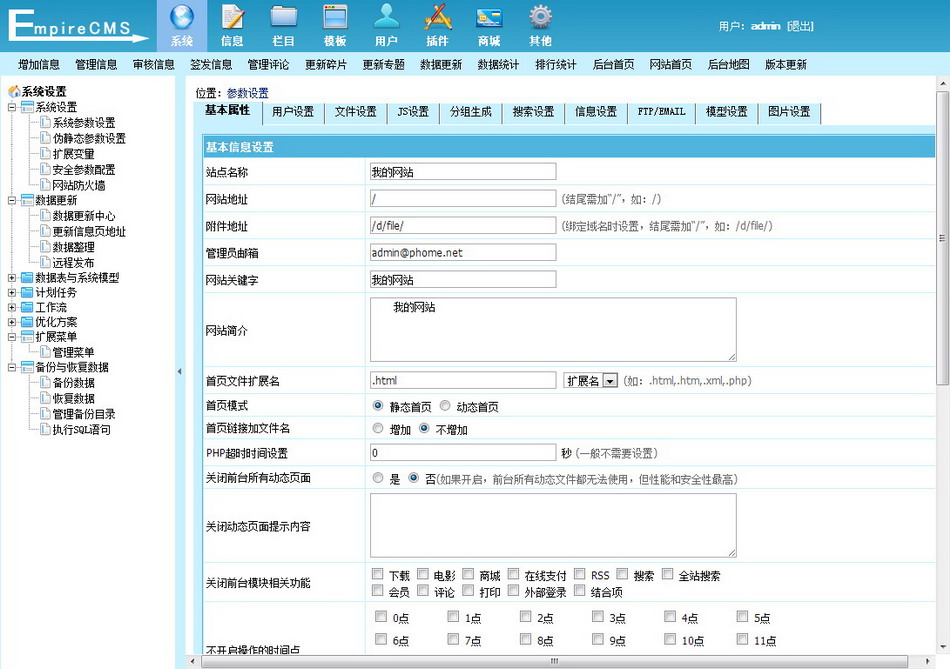Switch to the 图片设置 tab
950x669 pixels.
coord(789,112)
